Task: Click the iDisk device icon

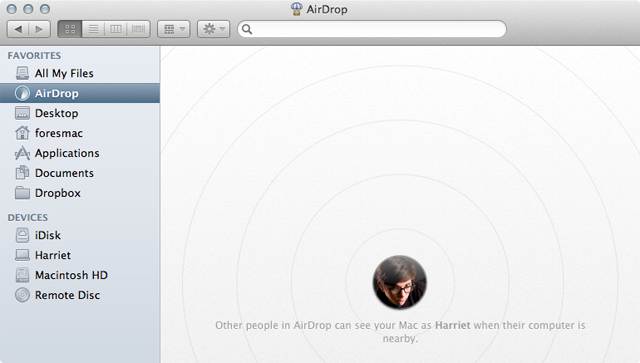Action: point(22,235)
